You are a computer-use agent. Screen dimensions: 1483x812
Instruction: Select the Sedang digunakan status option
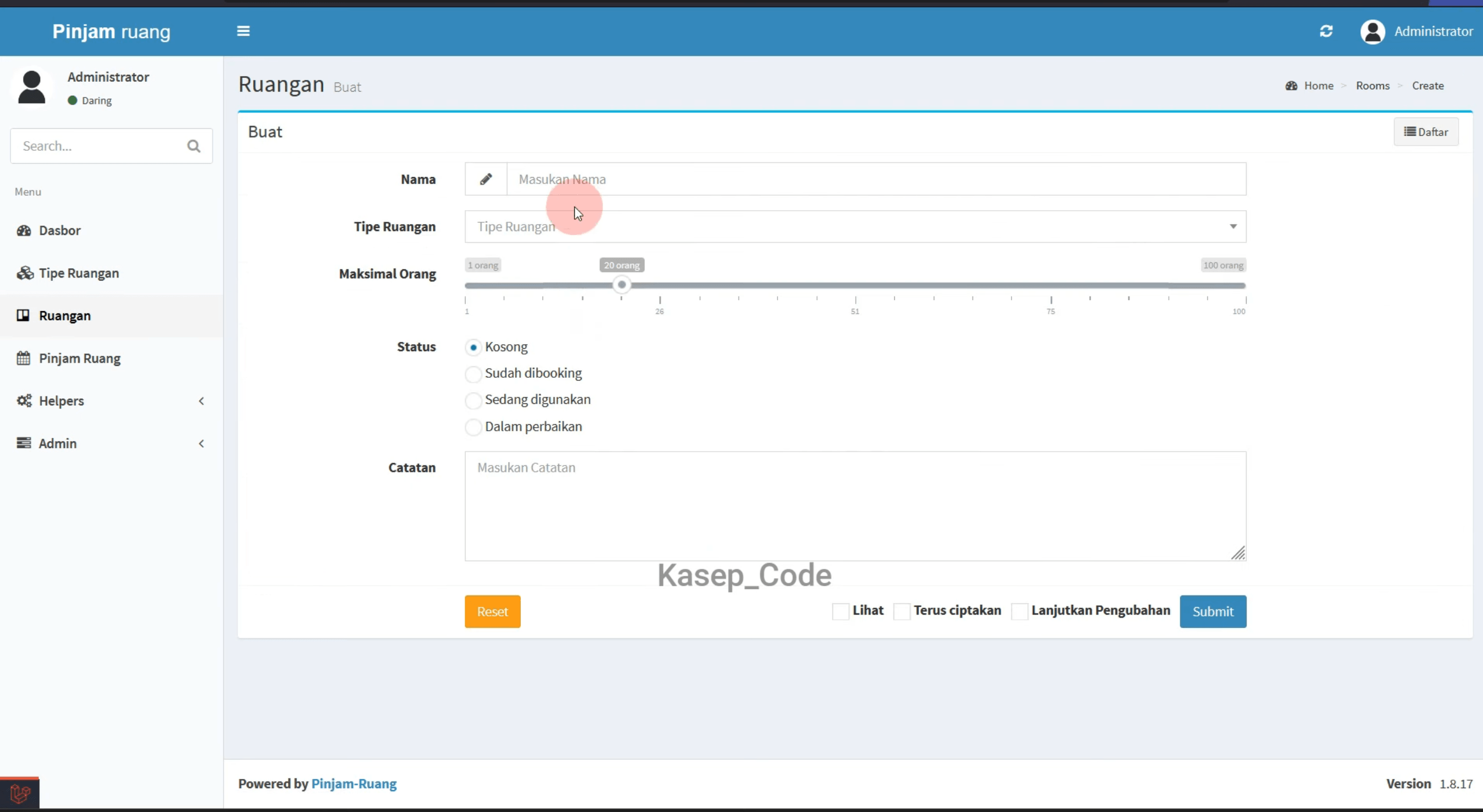point(473,400)
